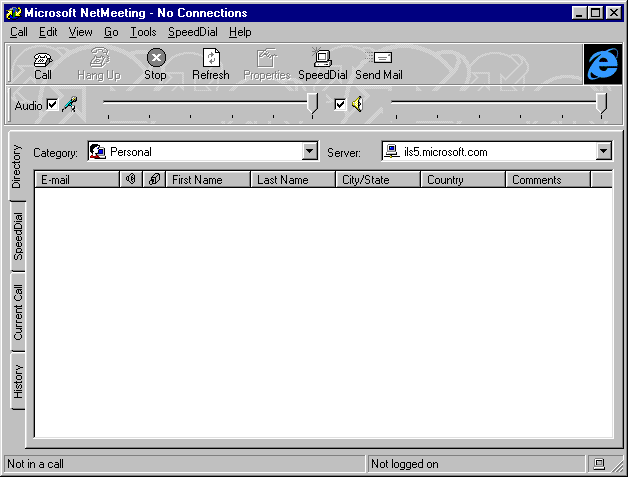
Task: Switch to the History tab
Action: 18,381
